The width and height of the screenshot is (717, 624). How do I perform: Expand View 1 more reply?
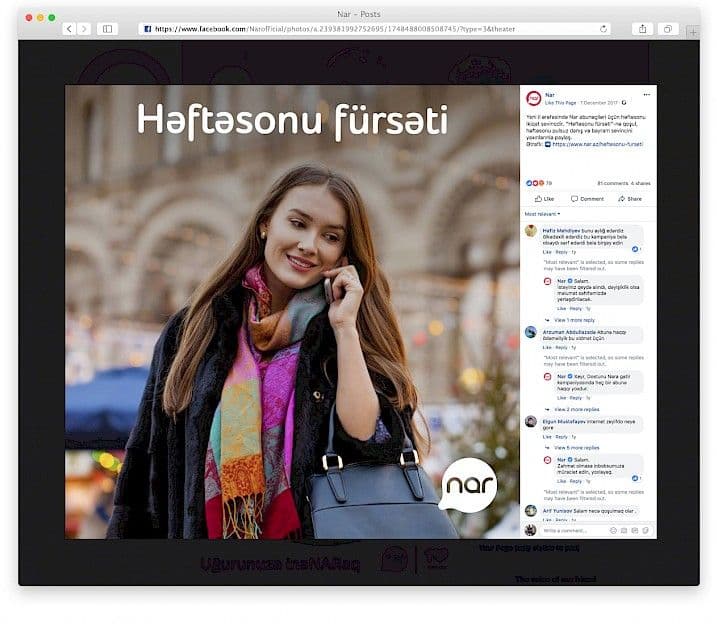pos(574,319)
